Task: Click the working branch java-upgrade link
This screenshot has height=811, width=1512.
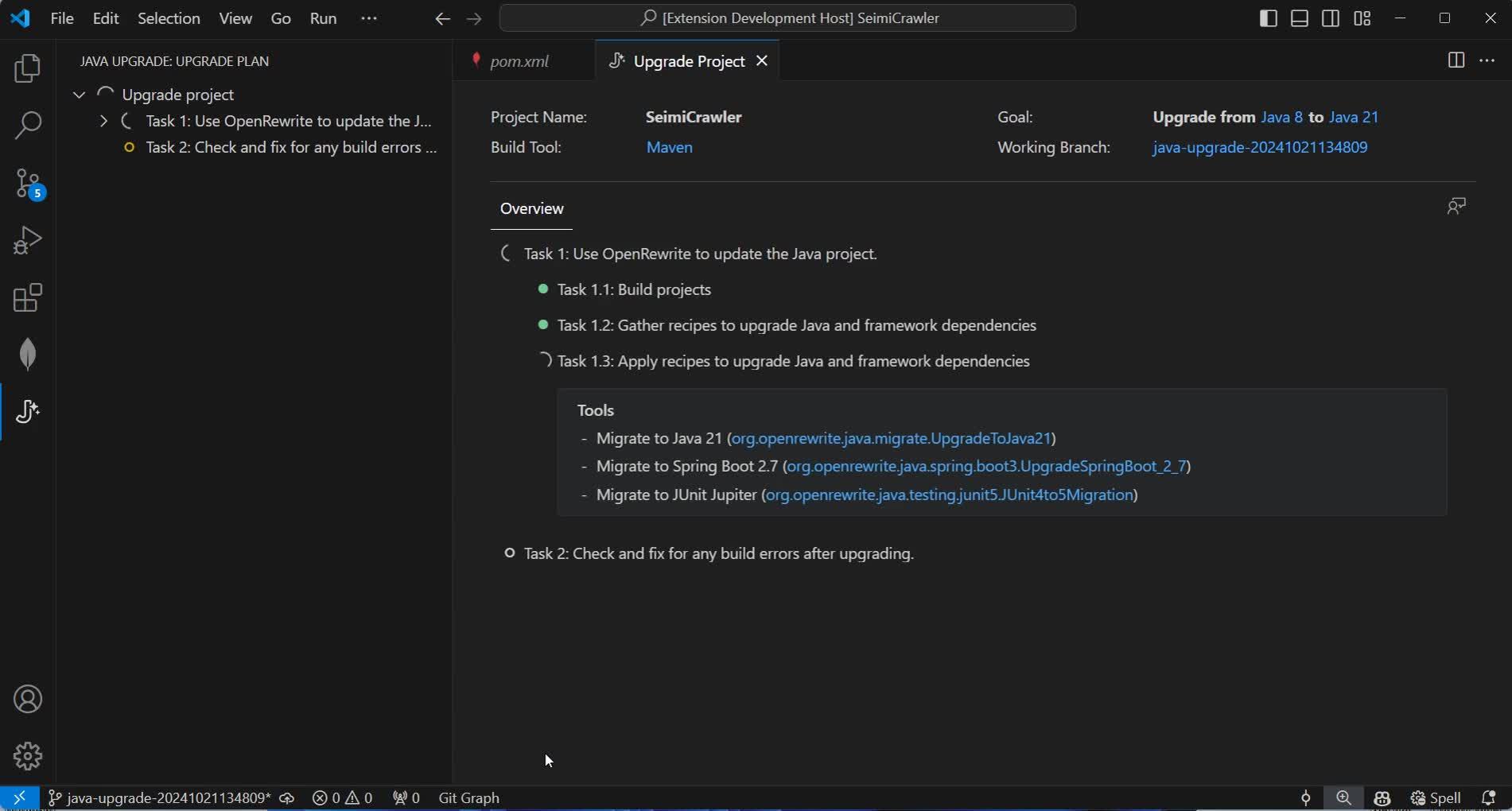Action: pyautogui.click(x=1260, y=147)
